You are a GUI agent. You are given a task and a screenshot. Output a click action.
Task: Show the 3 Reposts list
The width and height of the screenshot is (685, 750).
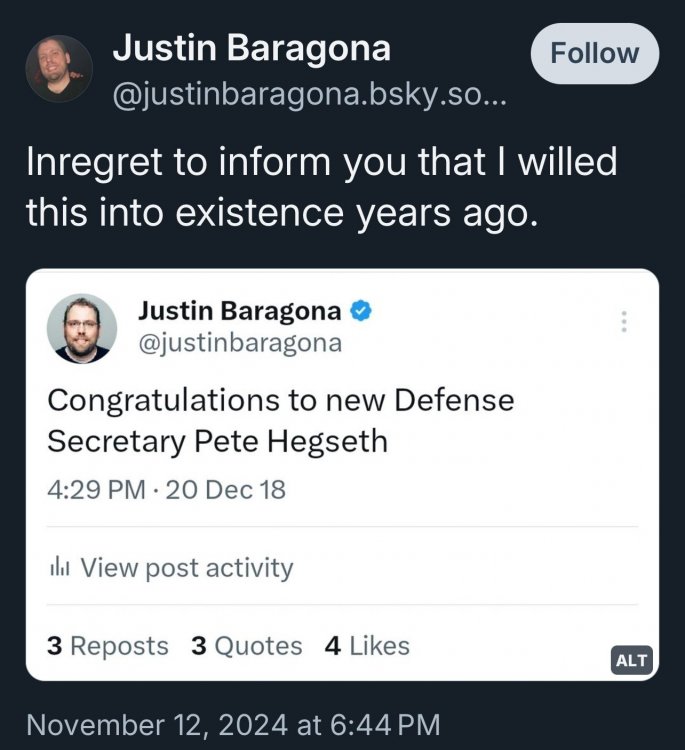click(x=108, y=646)
